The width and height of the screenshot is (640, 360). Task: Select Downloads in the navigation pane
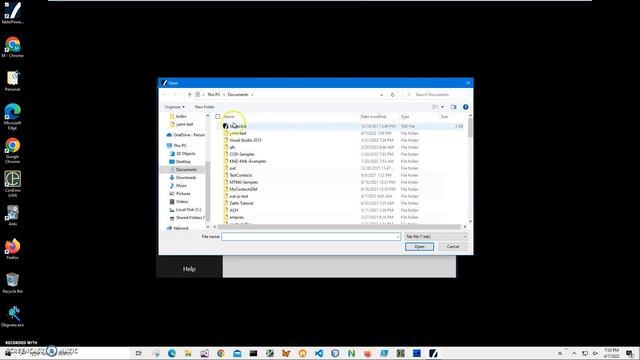[x=186, y=178]
